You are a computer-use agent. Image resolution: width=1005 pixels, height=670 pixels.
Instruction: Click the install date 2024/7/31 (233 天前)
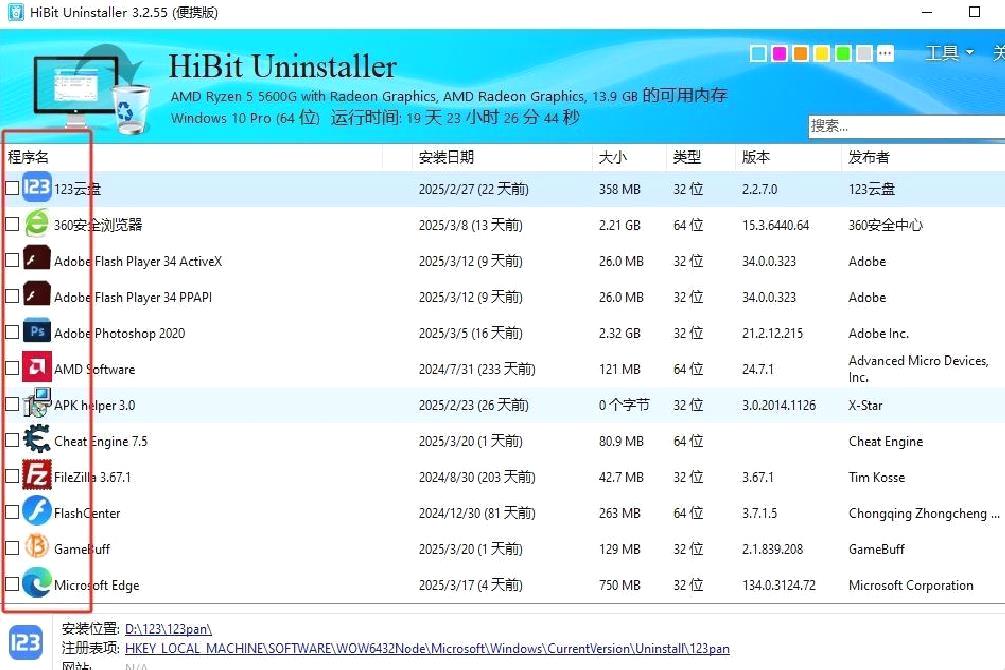(477, 369)
